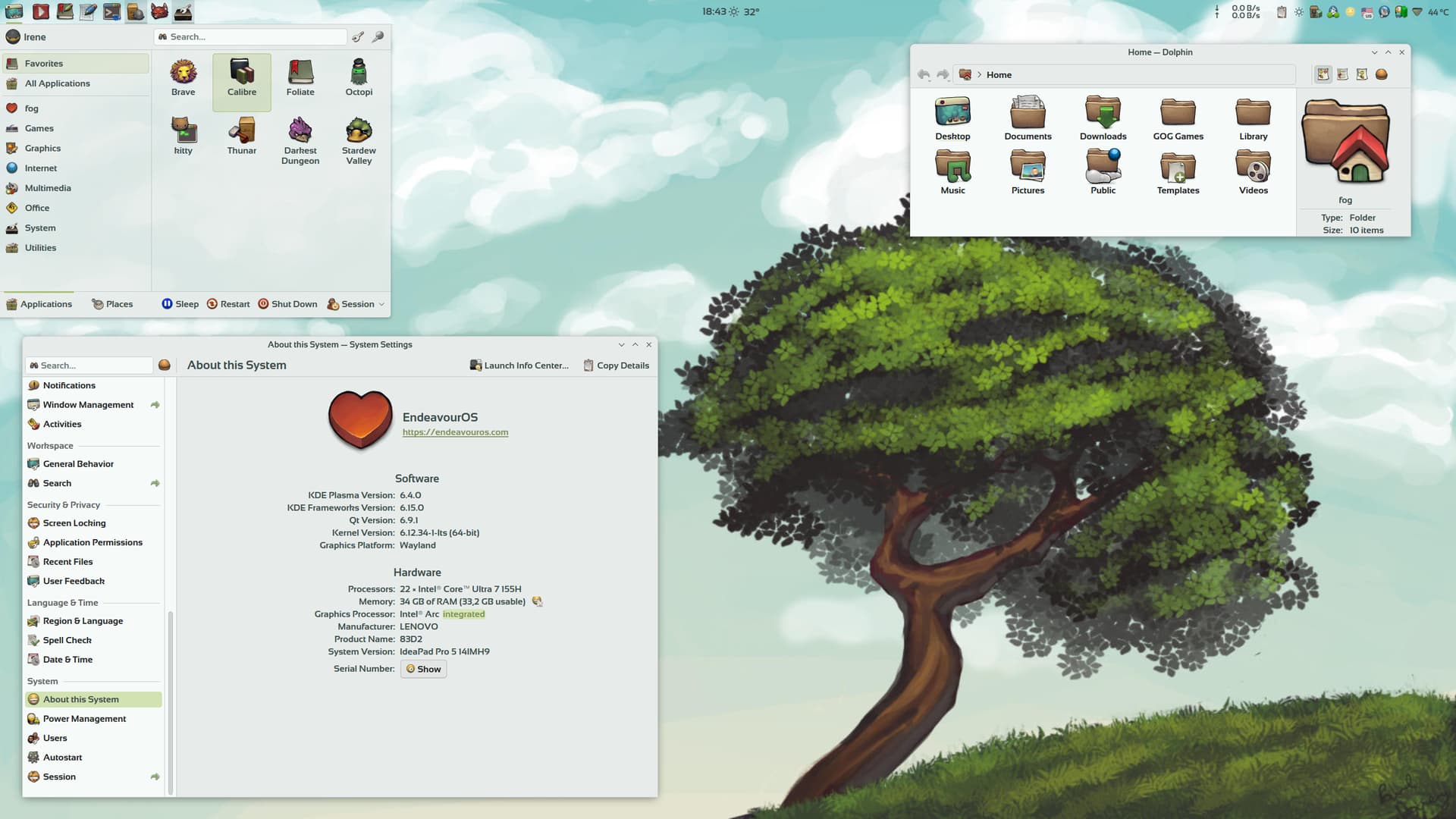Viewport: 1456px width, 819px height.
Task: Switch Dolphin to compact view mode
Action: pyautogui.click(x=1342, y=74)
